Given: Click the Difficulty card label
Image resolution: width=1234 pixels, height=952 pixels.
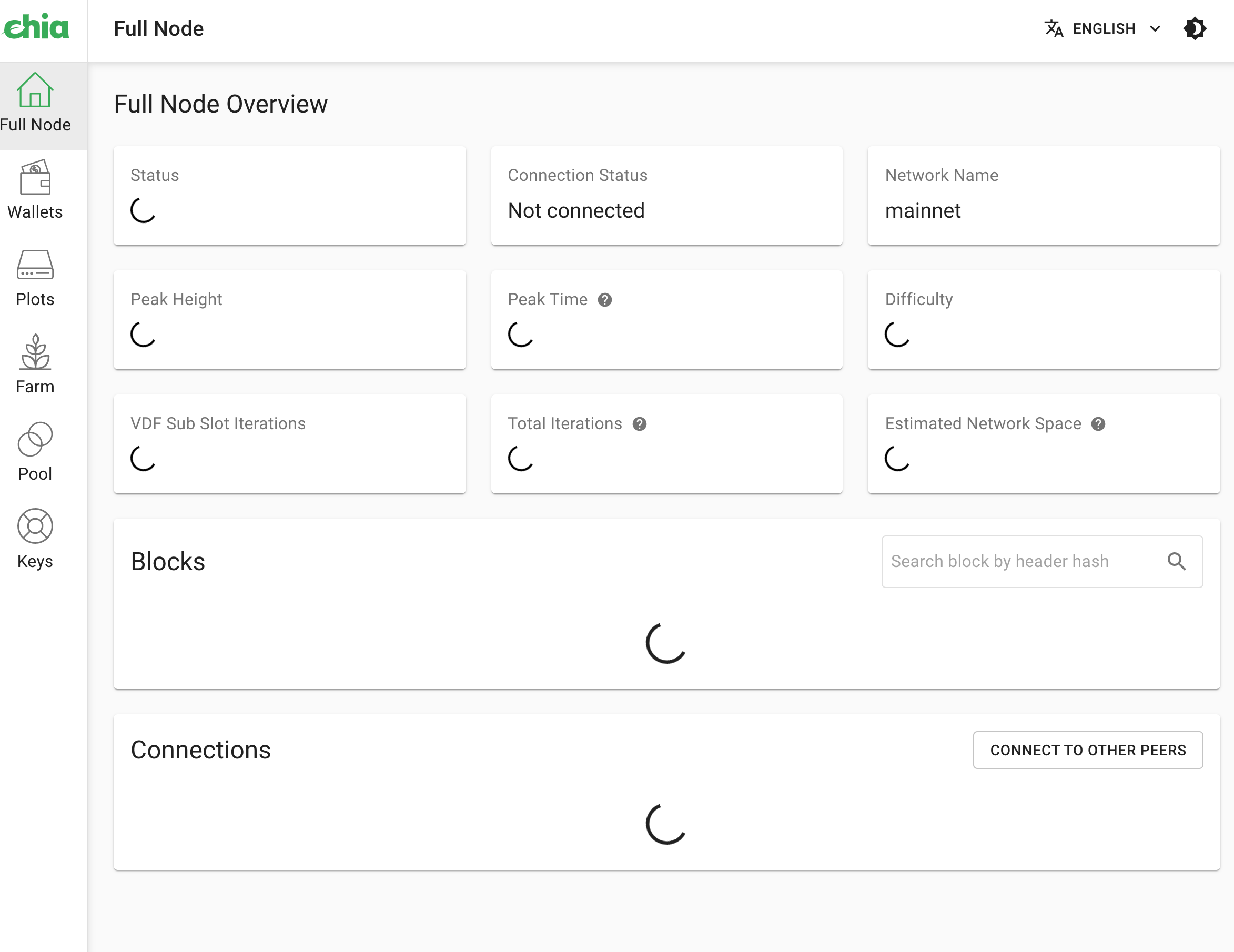Looking at the screenshot, I should click(x=919, y=299).
